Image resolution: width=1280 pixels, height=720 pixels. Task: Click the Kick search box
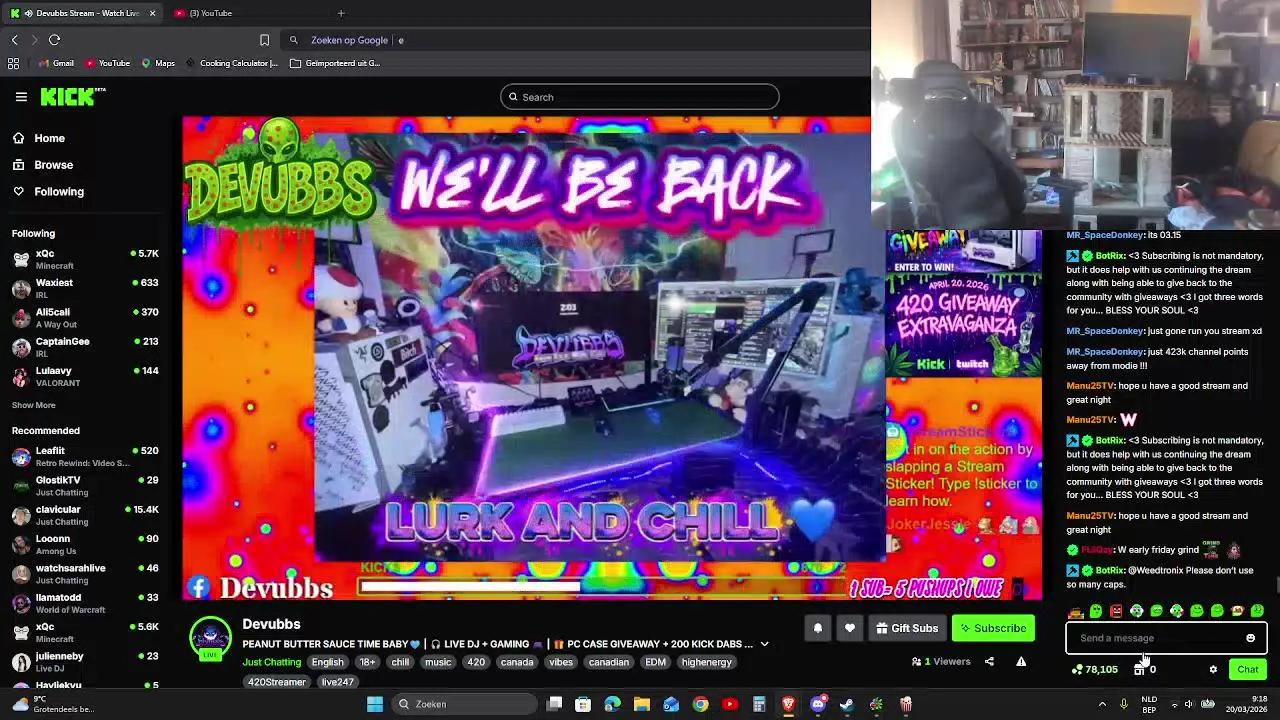[x=640, y=97]
